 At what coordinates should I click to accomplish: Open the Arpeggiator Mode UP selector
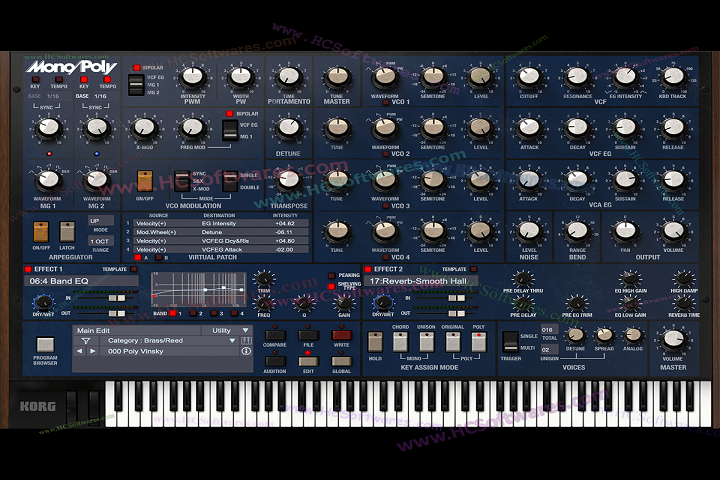pyautogui.click(x=101, y=221)
